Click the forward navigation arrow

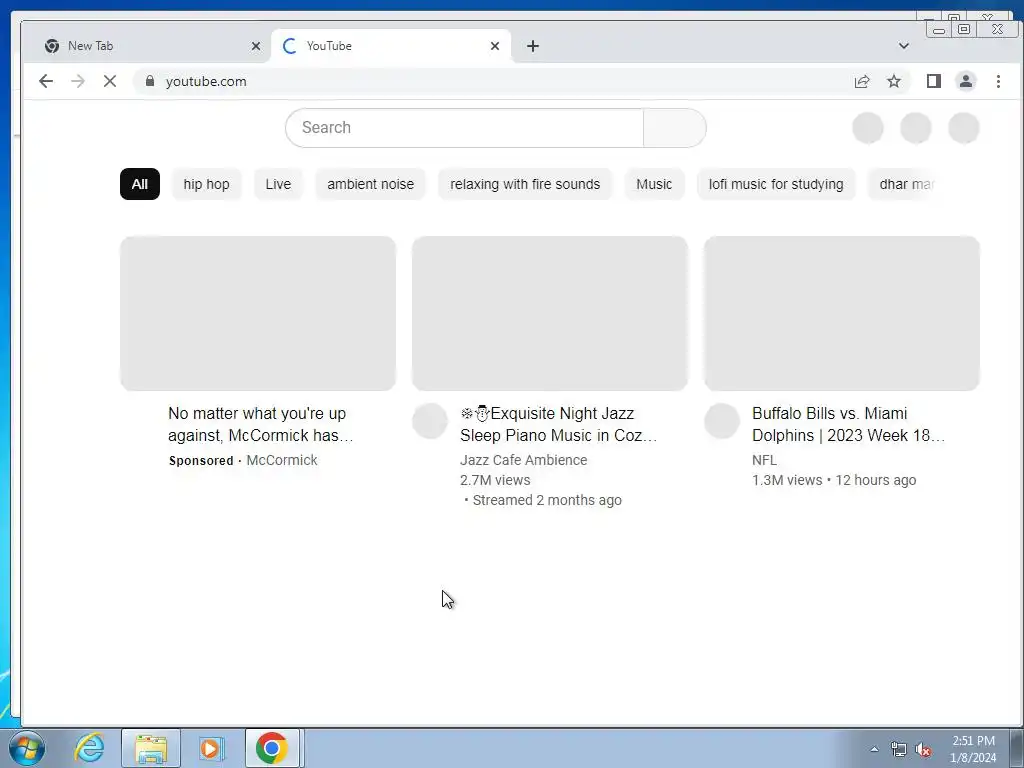(x=78, y=81)
